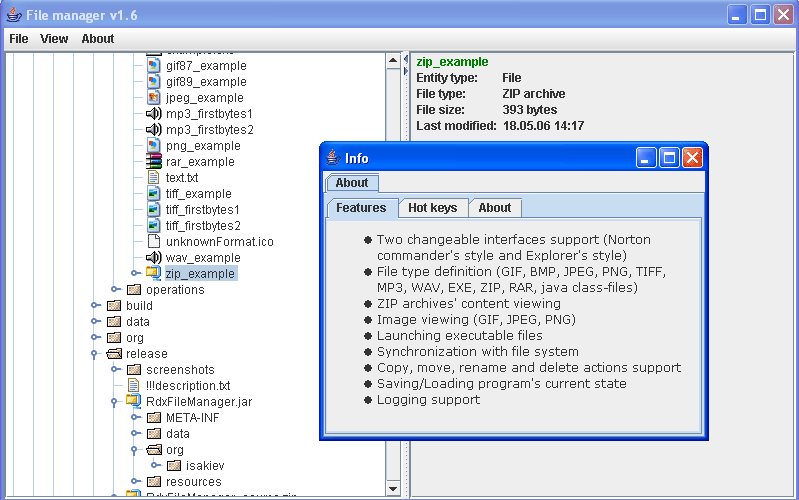Expand the top-level data folder node
The width and height of the screenshot is (799, 500).
pos(95,321)
